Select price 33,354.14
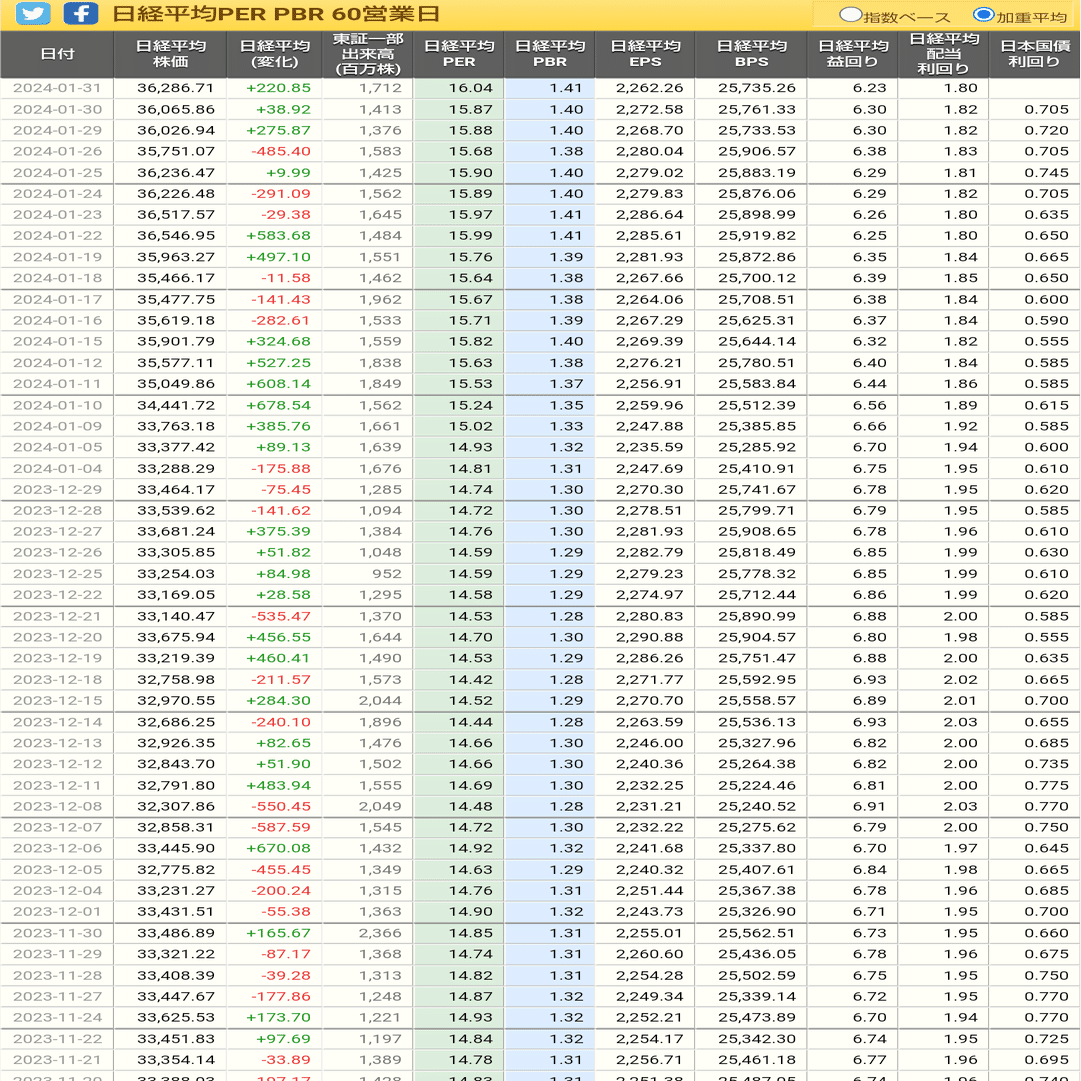The height and width of the screenshot is (1081, 1081). coord(176,1060)
